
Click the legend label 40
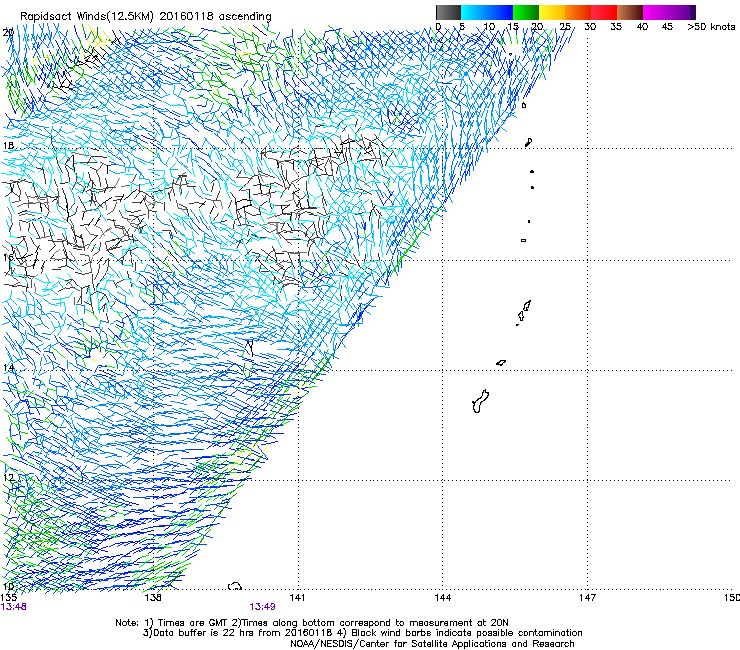pyautogui.click(x=642, y=27)
